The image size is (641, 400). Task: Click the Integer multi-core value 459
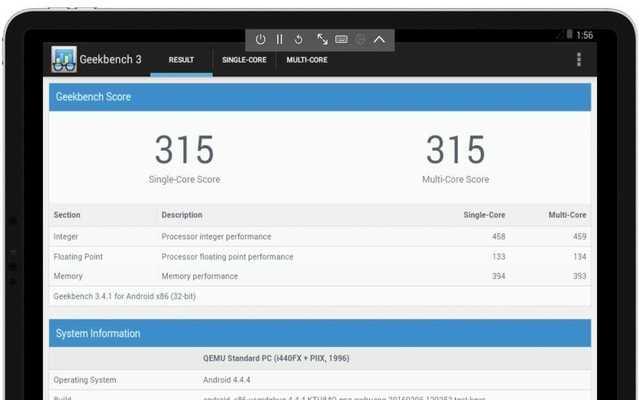click(x=579, y=236)
